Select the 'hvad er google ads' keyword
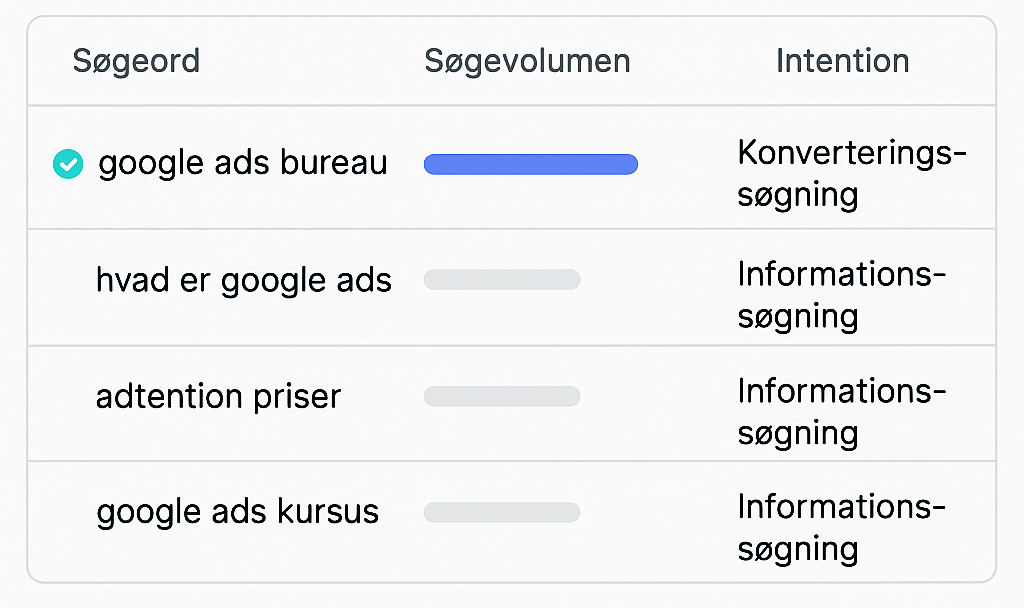Image resolution: width=1024 pixels, height=608 pixels. click(x=243, y=281)
